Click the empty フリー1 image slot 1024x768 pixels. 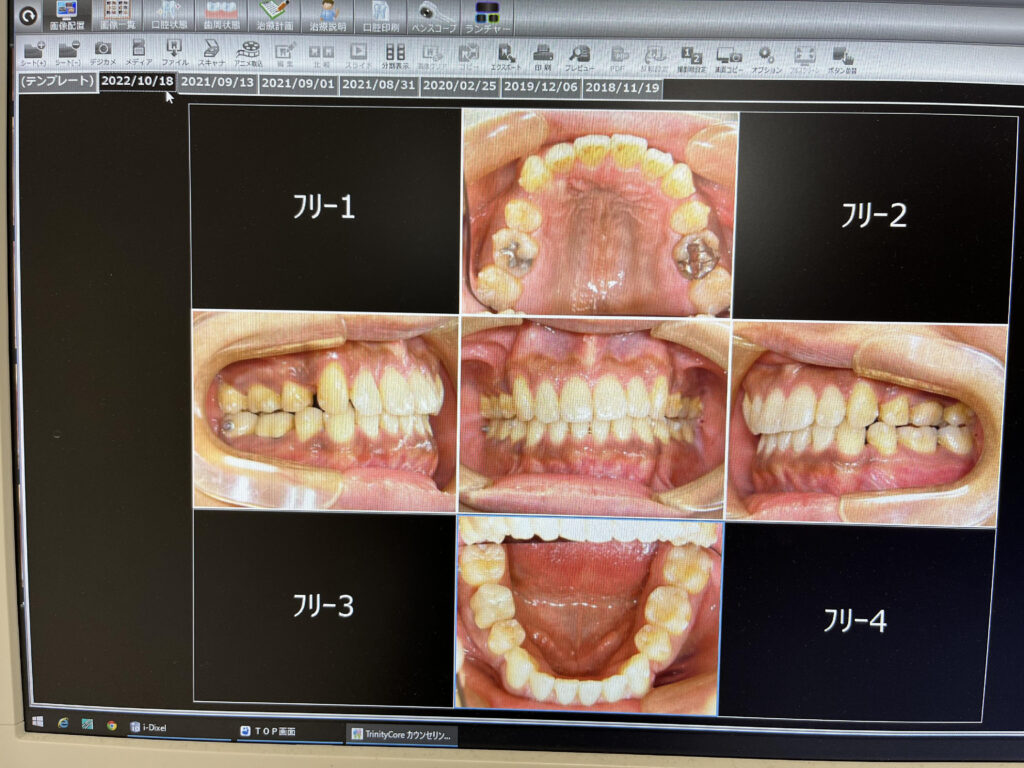tap(324, 209)
